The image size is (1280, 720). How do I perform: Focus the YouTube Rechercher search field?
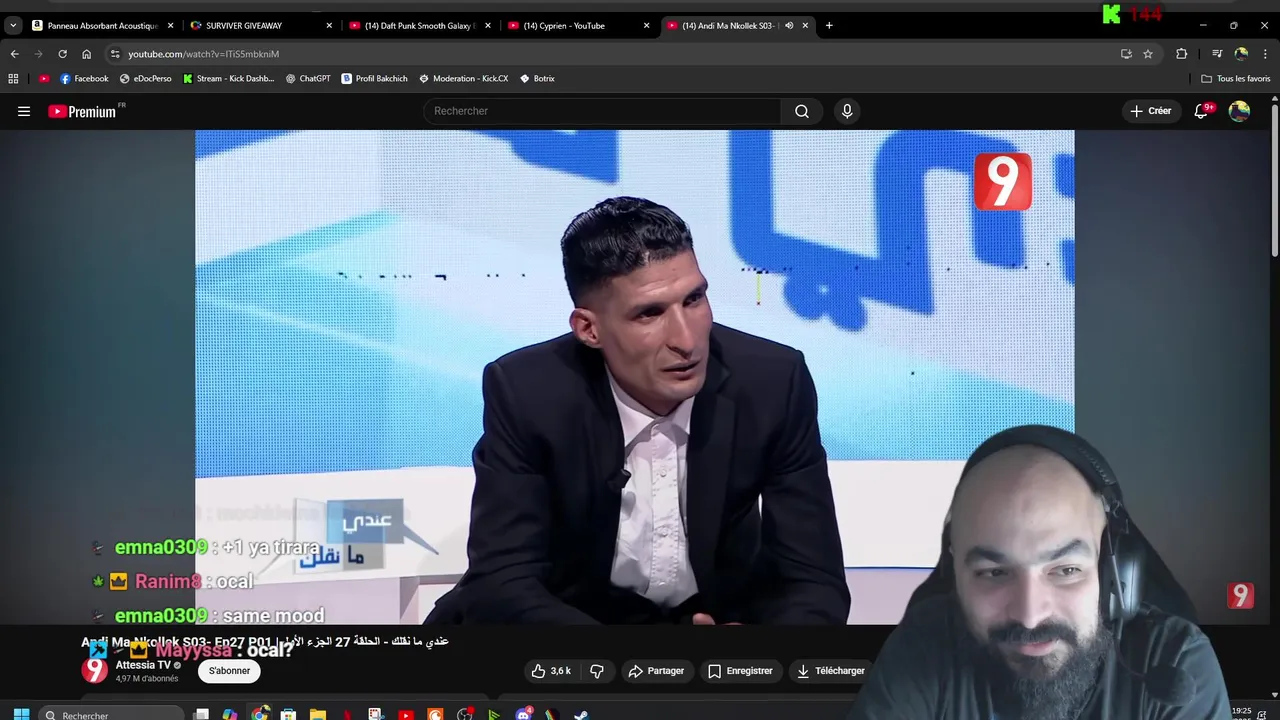click(x=602, y=111)
